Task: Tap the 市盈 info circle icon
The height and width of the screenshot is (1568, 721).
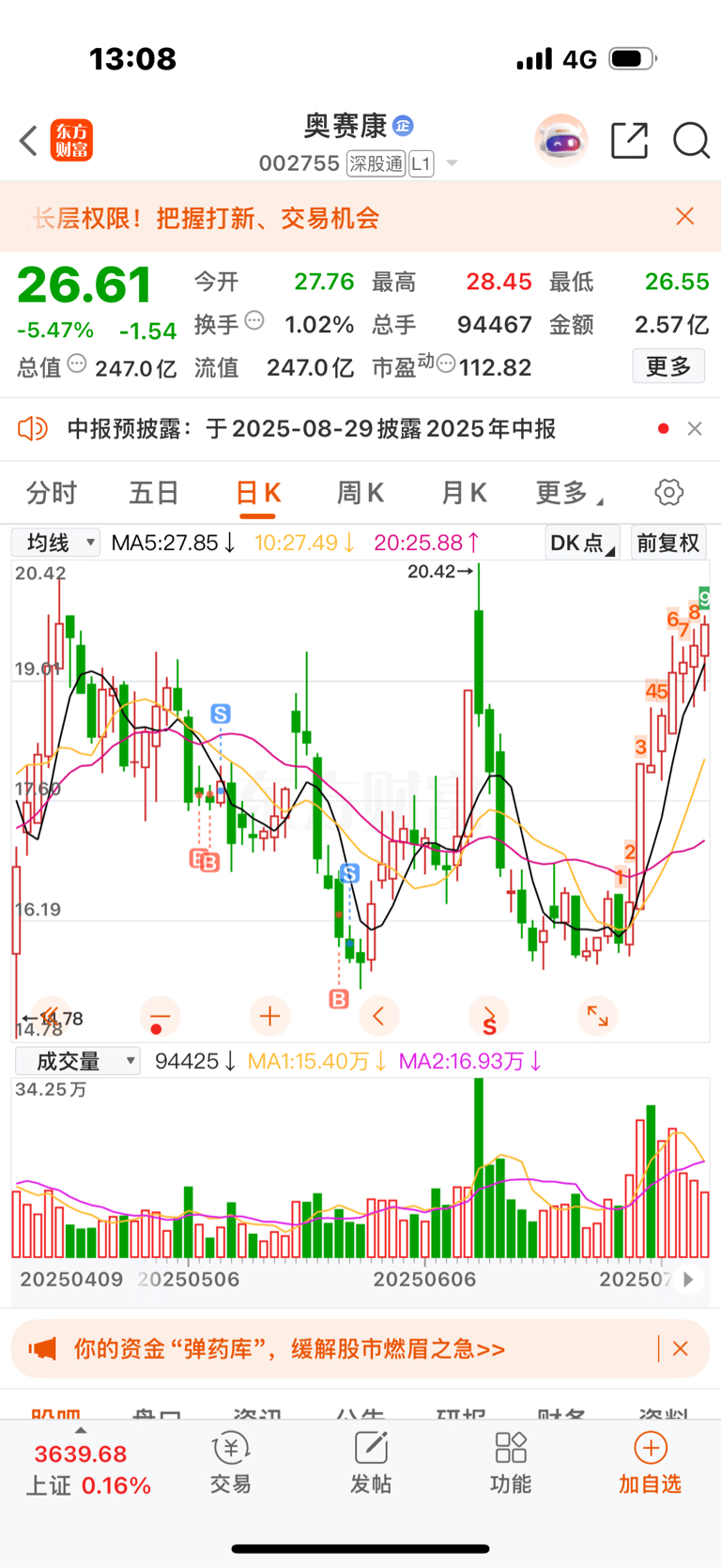Action: (446, 363)
